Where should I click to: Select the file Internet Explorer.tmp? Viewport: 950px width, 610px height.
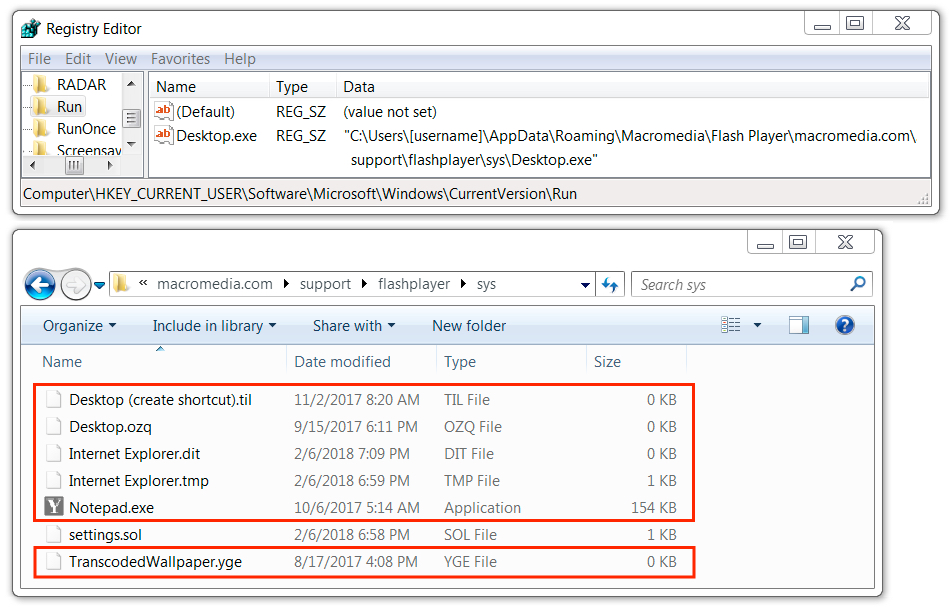[x=138, y=481]
